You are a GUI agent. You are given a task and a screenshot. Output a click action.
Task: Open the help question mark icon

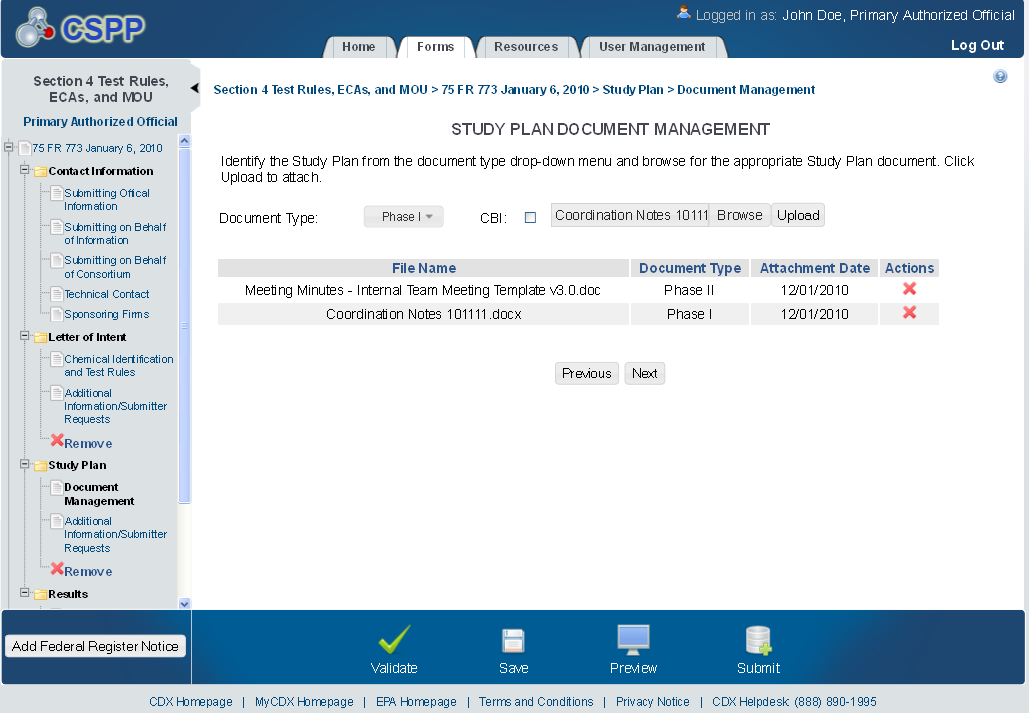[999, 76]
